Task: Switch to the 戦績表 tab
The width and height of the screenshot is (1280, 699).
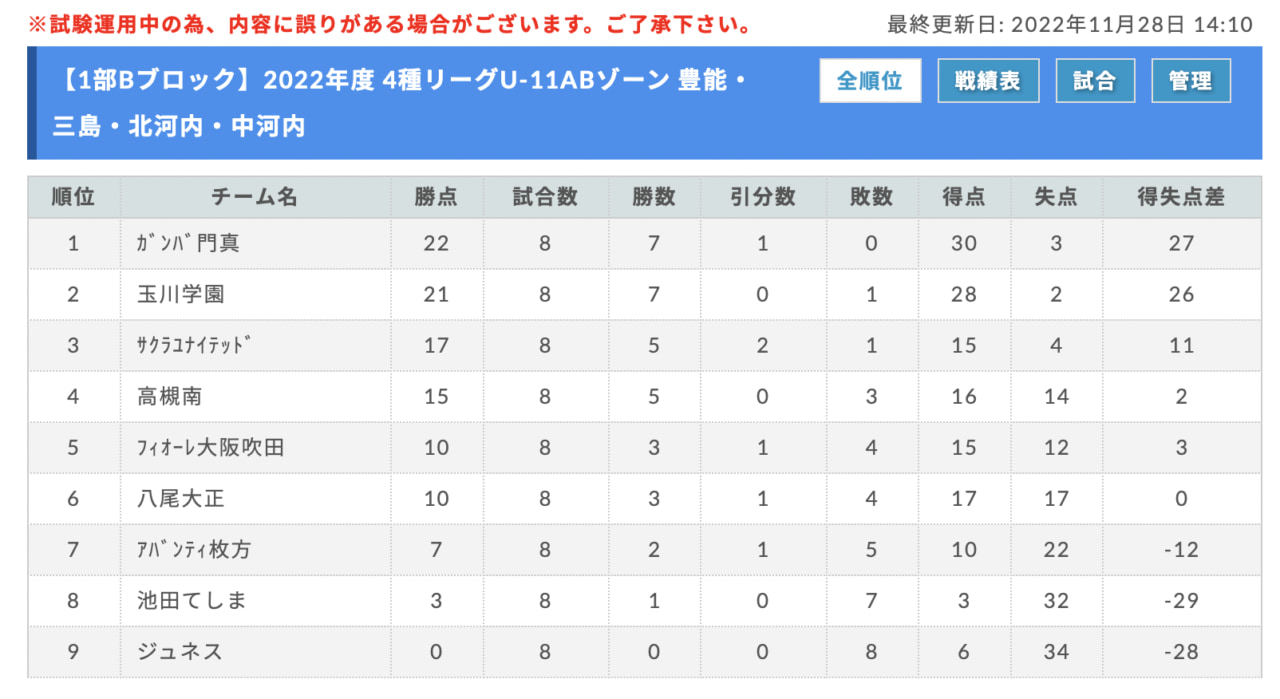Action: coord(988,81)
